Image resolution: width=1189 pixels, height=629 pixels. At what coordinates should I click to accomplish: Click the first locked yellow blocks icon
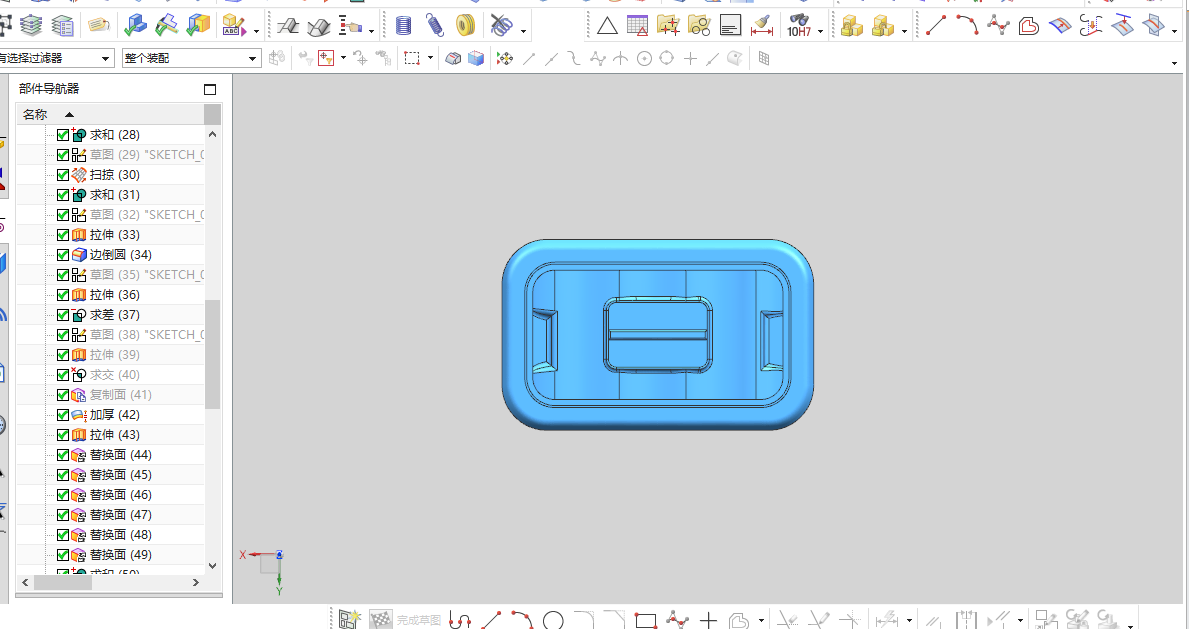(x=852, y=26)
